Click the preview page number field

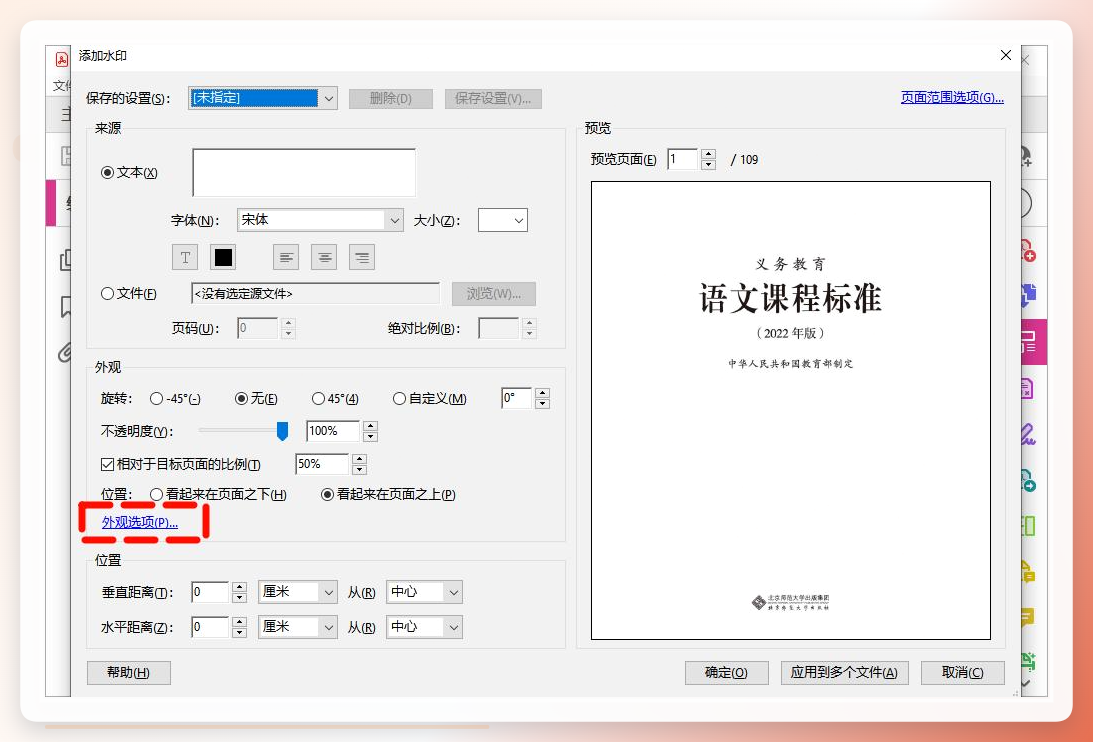[682, 159]
